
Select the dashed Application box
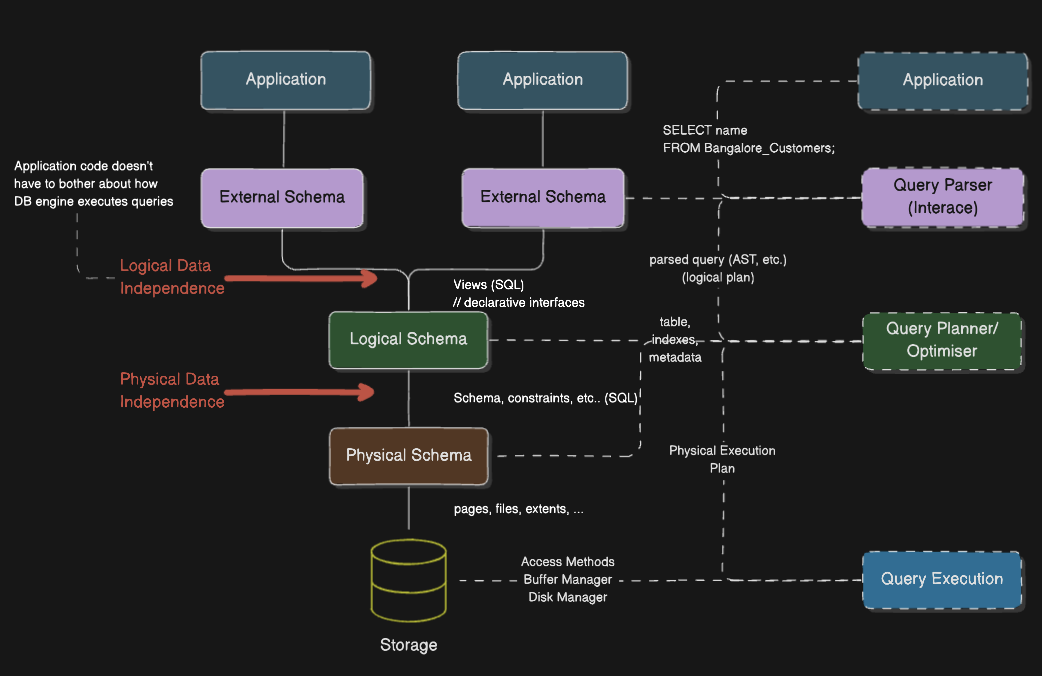[942, 80]
